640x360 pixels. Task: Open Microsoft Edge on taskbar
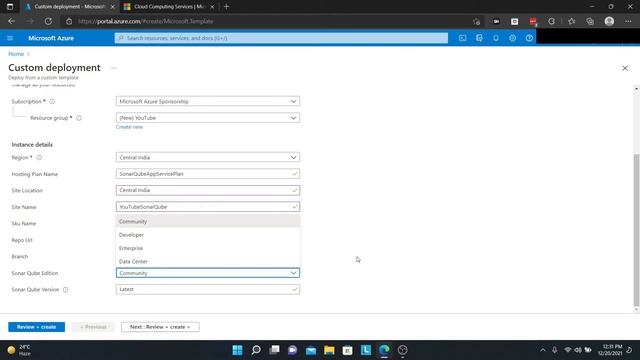click(384, 350)
